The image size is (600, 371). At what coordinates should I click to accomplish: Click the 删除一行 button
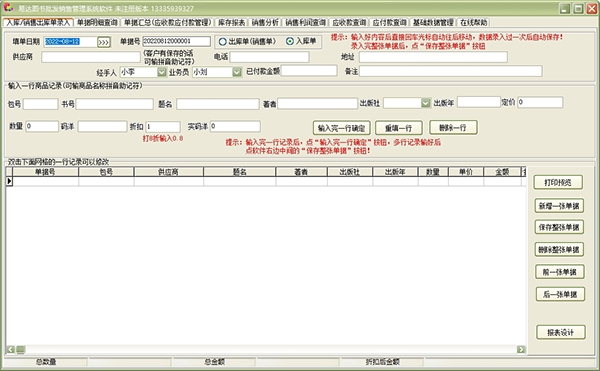tap(453, 127)
